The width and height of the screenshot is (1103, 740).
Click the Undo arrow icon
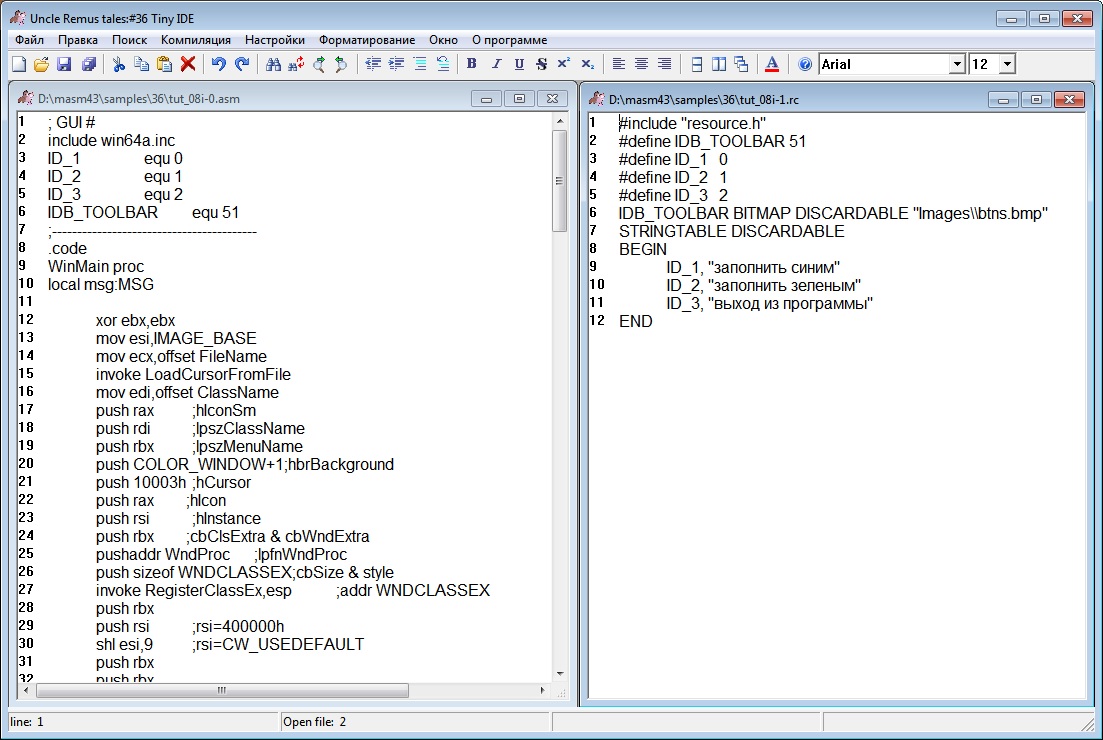218,64
